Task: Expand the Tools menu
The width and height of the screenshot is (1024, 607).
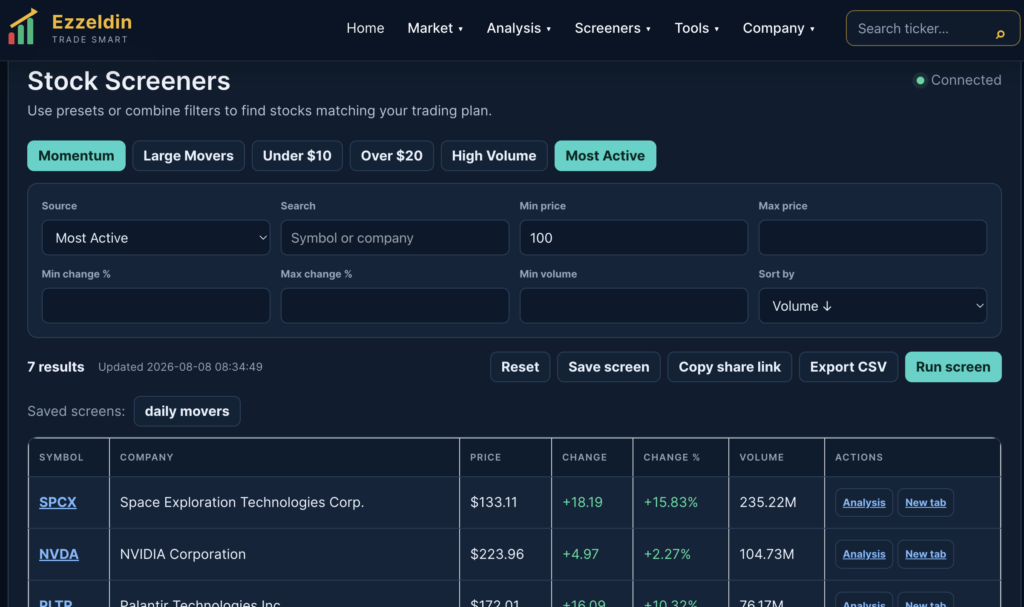Action: (x=696, y=28)
